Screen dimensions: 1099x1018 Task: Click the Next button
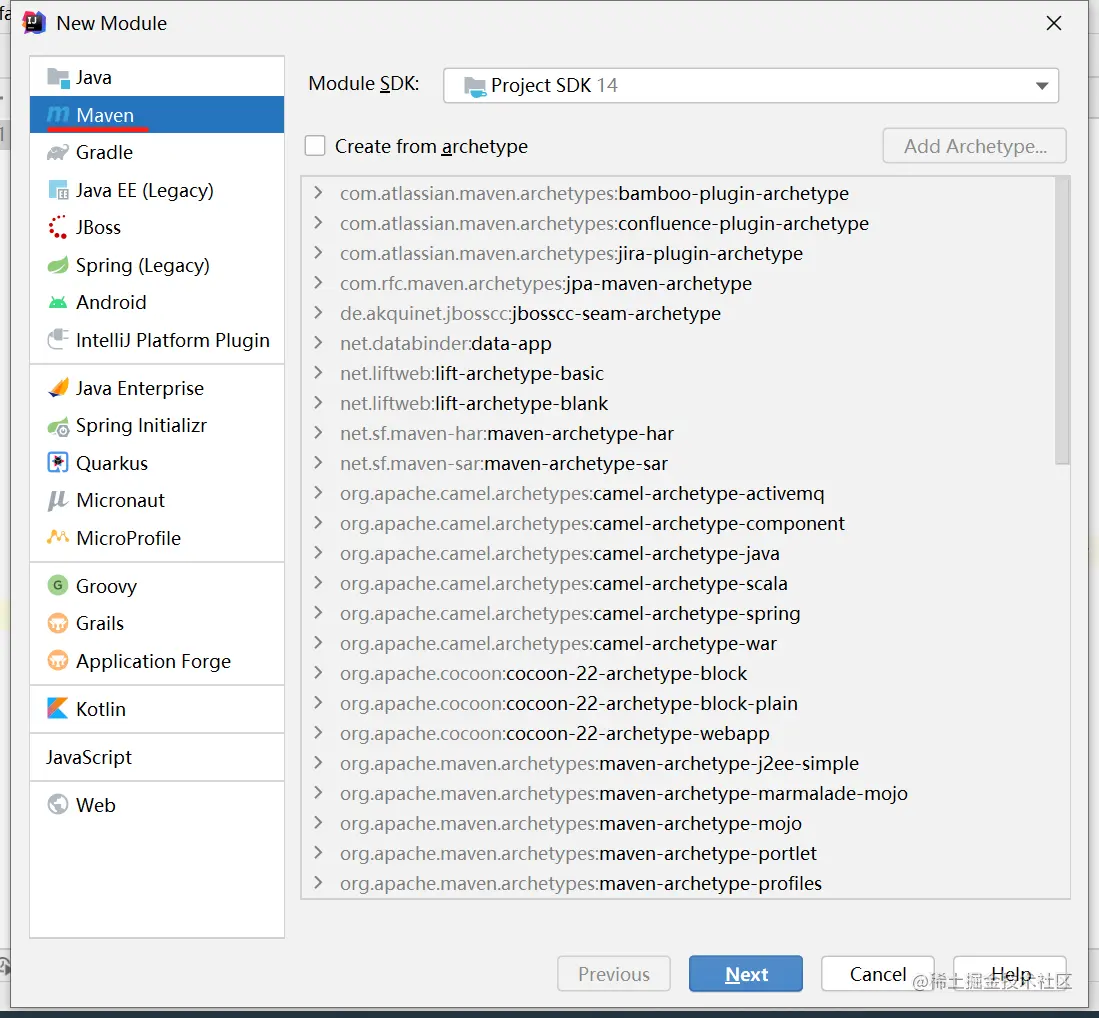point(746,974)
